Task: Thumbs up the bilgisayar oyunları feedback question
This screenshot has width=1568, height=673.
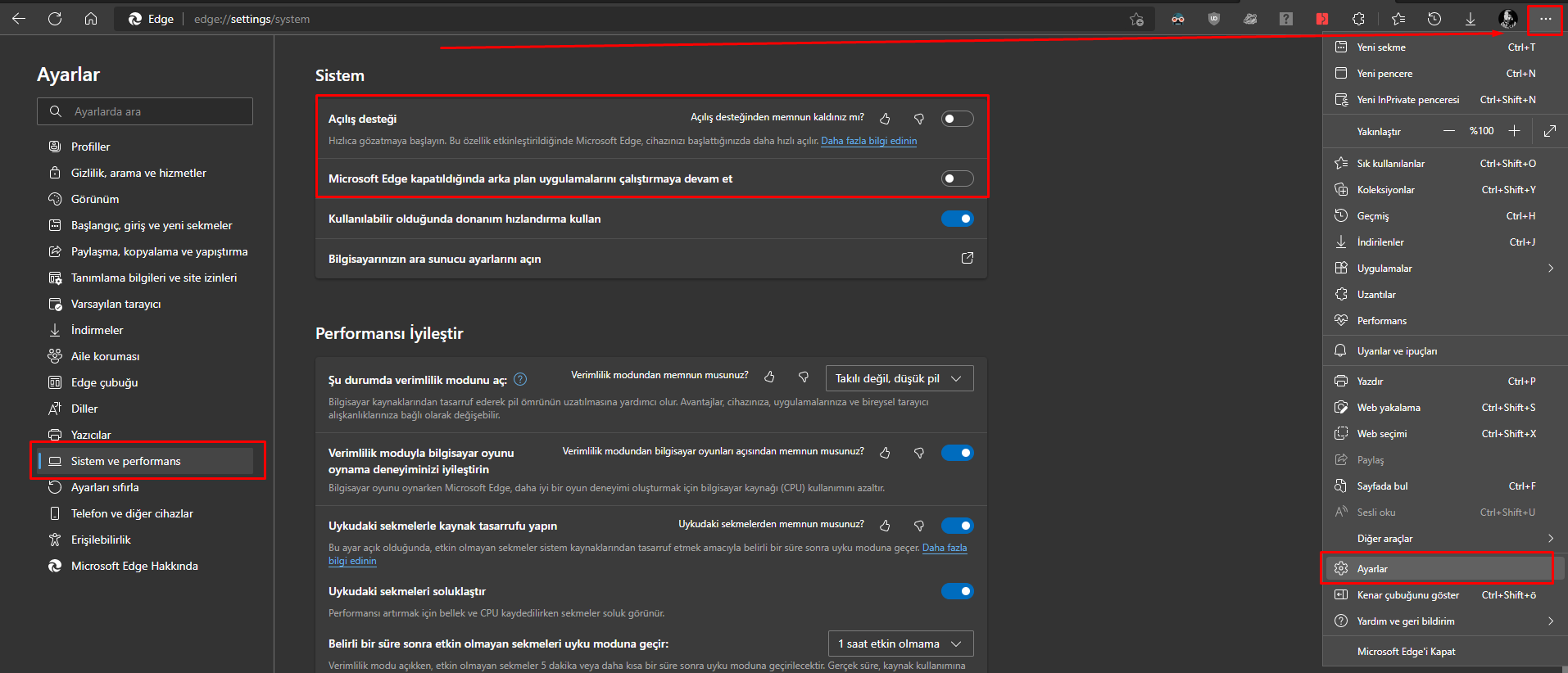Action: click(885, 453)
